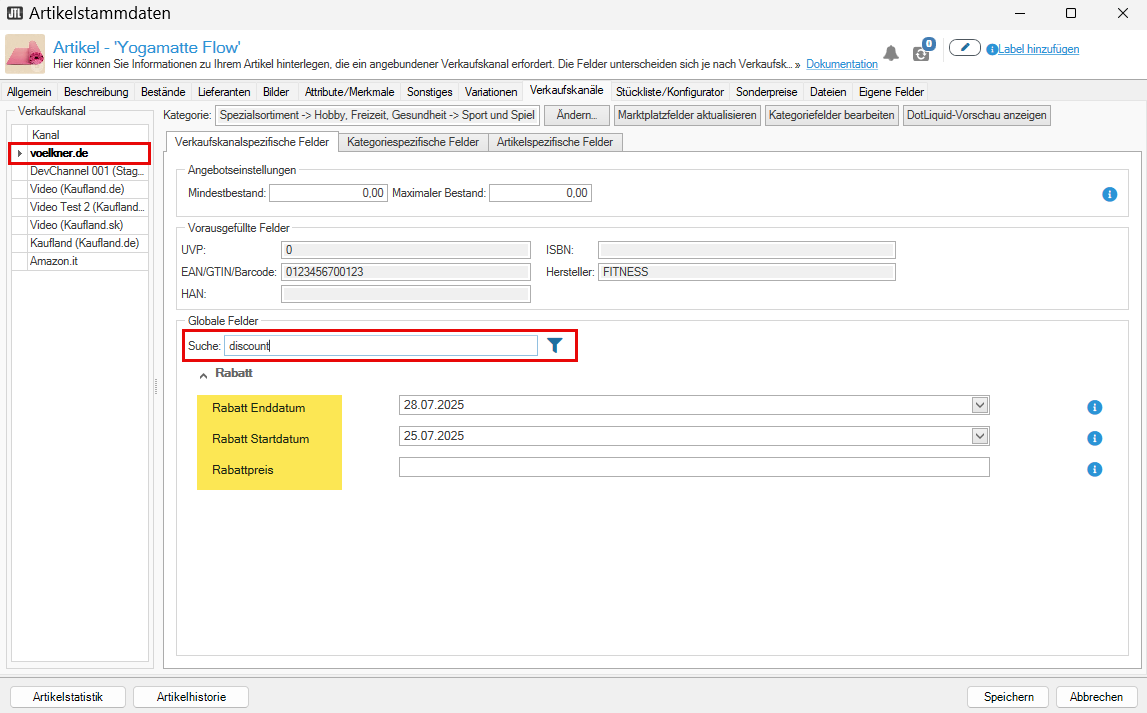
Task: Click the Speichern button
Action: (1007, 697)
